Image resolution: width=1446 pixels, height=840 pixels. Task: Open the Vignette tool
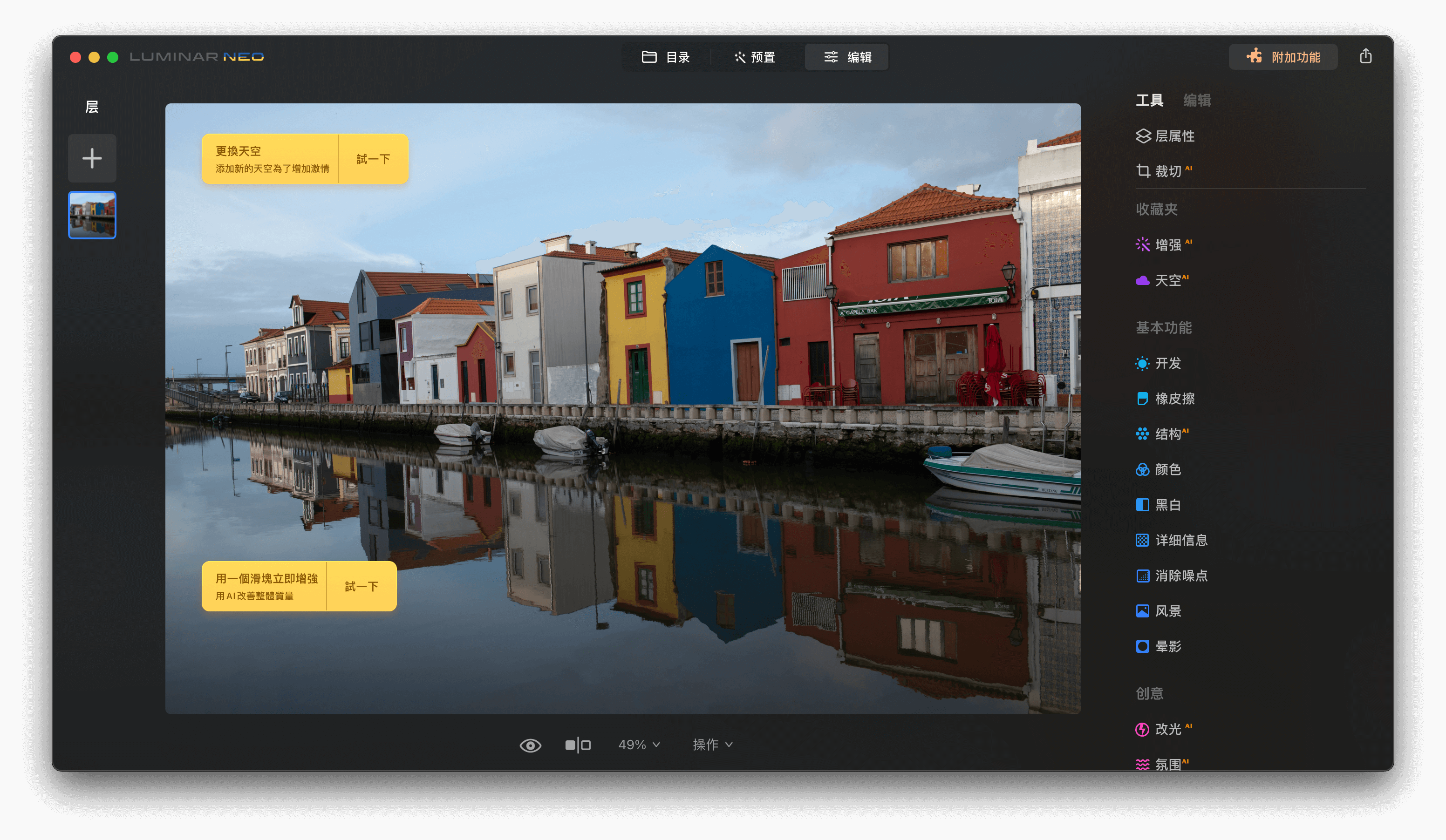click(1167, 646)
